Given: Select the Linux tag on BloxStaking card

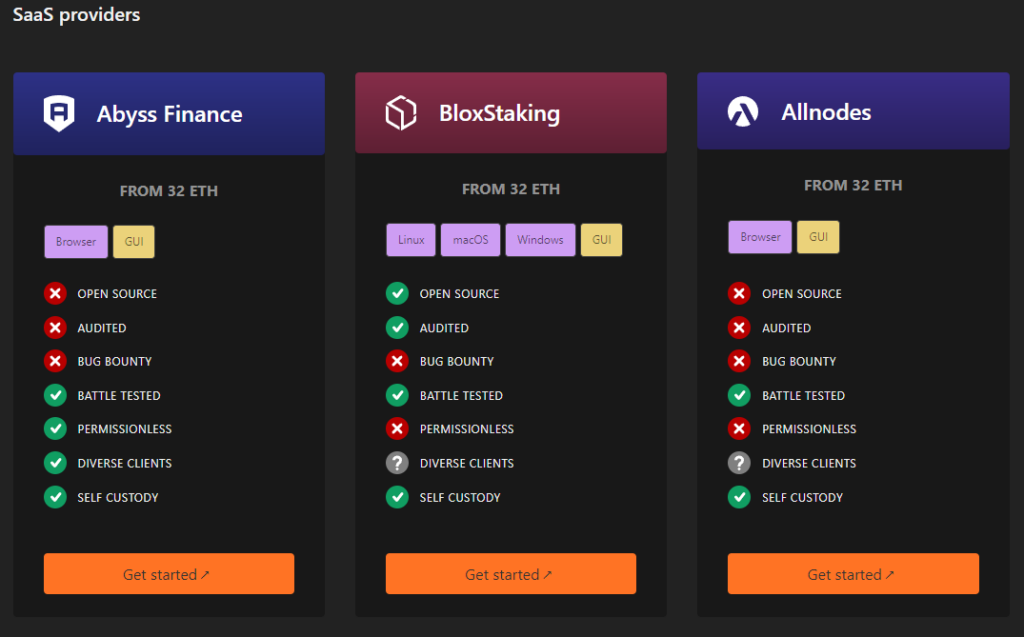Looking at the screenshot, I should (x=411, y=240).
